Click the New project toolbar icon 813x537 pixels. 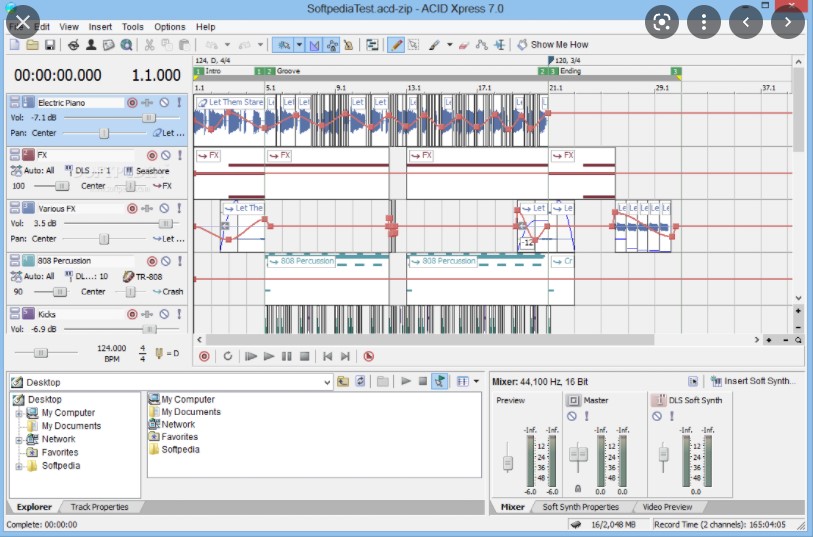[15, 45]
